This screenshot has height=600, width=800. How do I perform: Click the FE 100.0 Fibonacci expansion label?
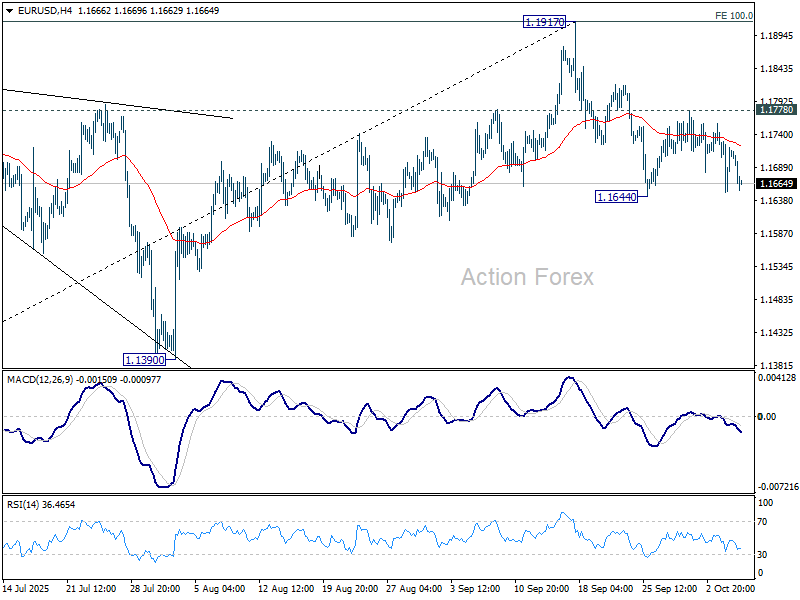(x=734, y=16)
